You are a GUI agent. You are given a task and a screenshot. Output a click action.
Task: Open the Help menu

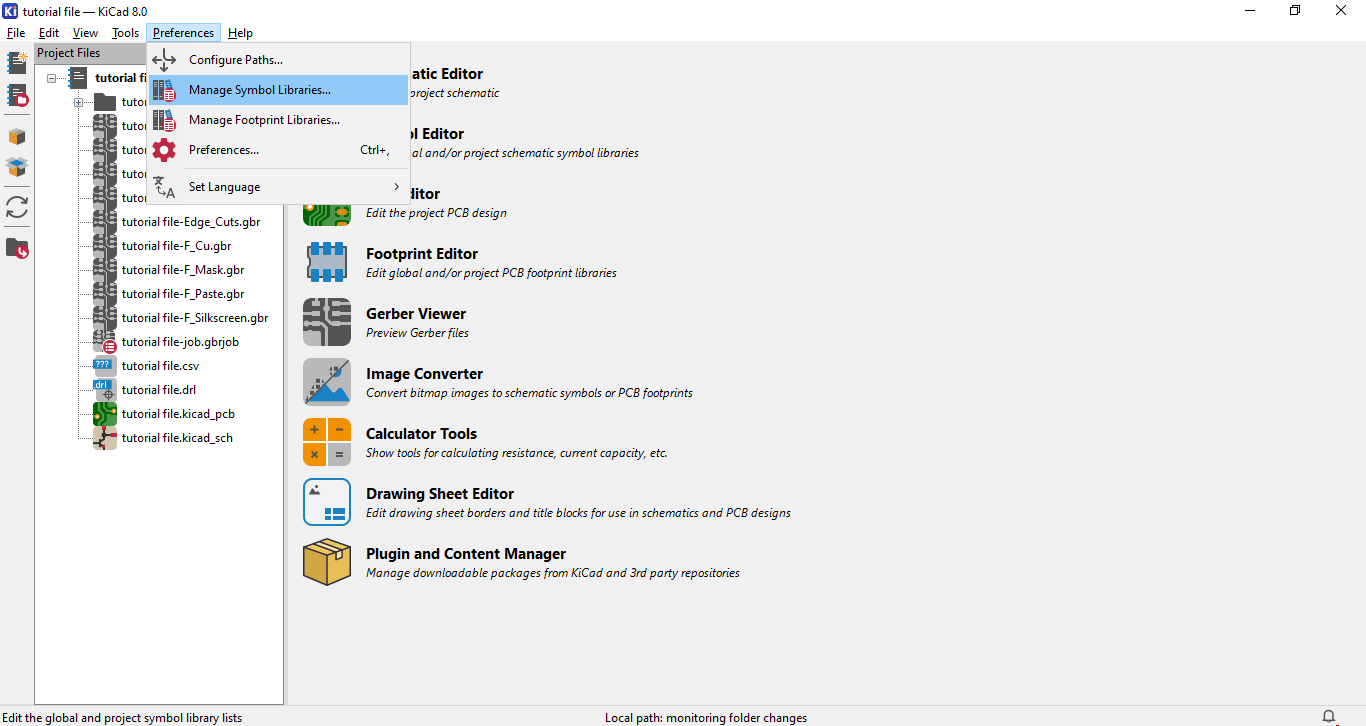[x=240, y=33]
